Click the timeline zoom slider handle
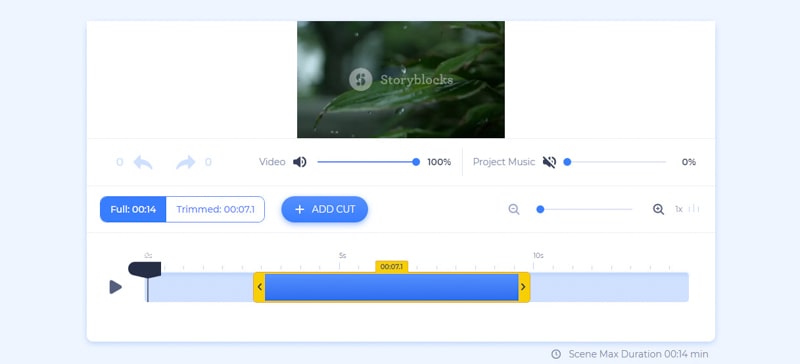Viewport: 800px width, 364px height. [540, 209]
